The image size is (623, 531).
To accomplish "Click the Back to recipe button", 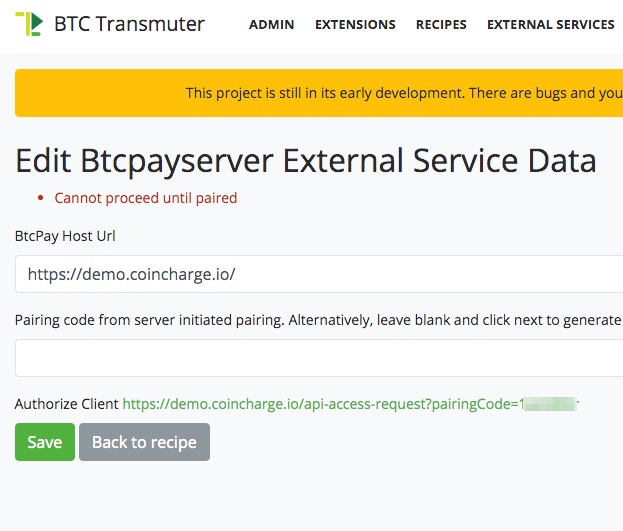I will (x=144, y=442).
